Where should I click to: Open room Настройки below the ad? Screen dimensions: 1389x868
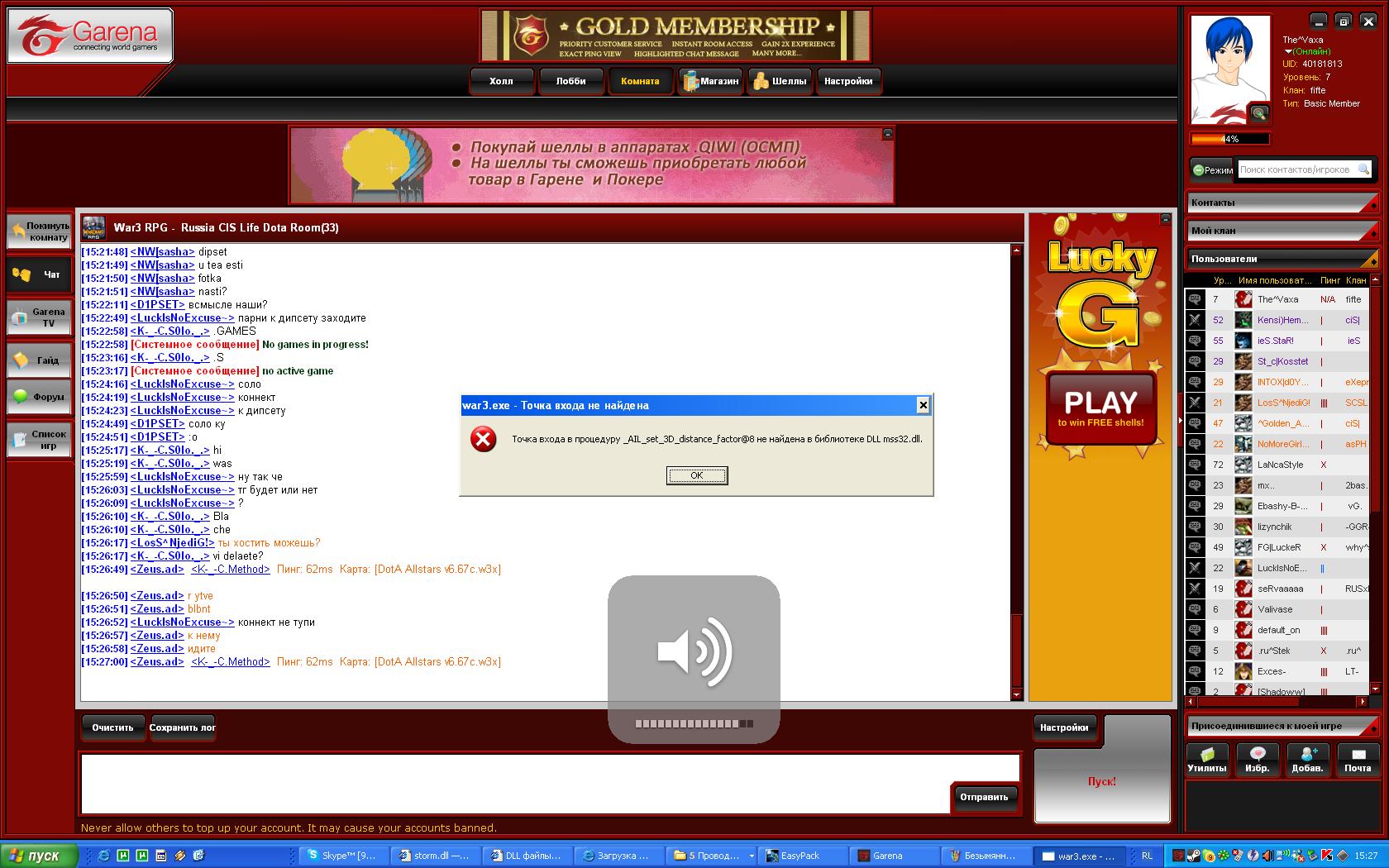pyautogui.click(x=1064, y=727)
